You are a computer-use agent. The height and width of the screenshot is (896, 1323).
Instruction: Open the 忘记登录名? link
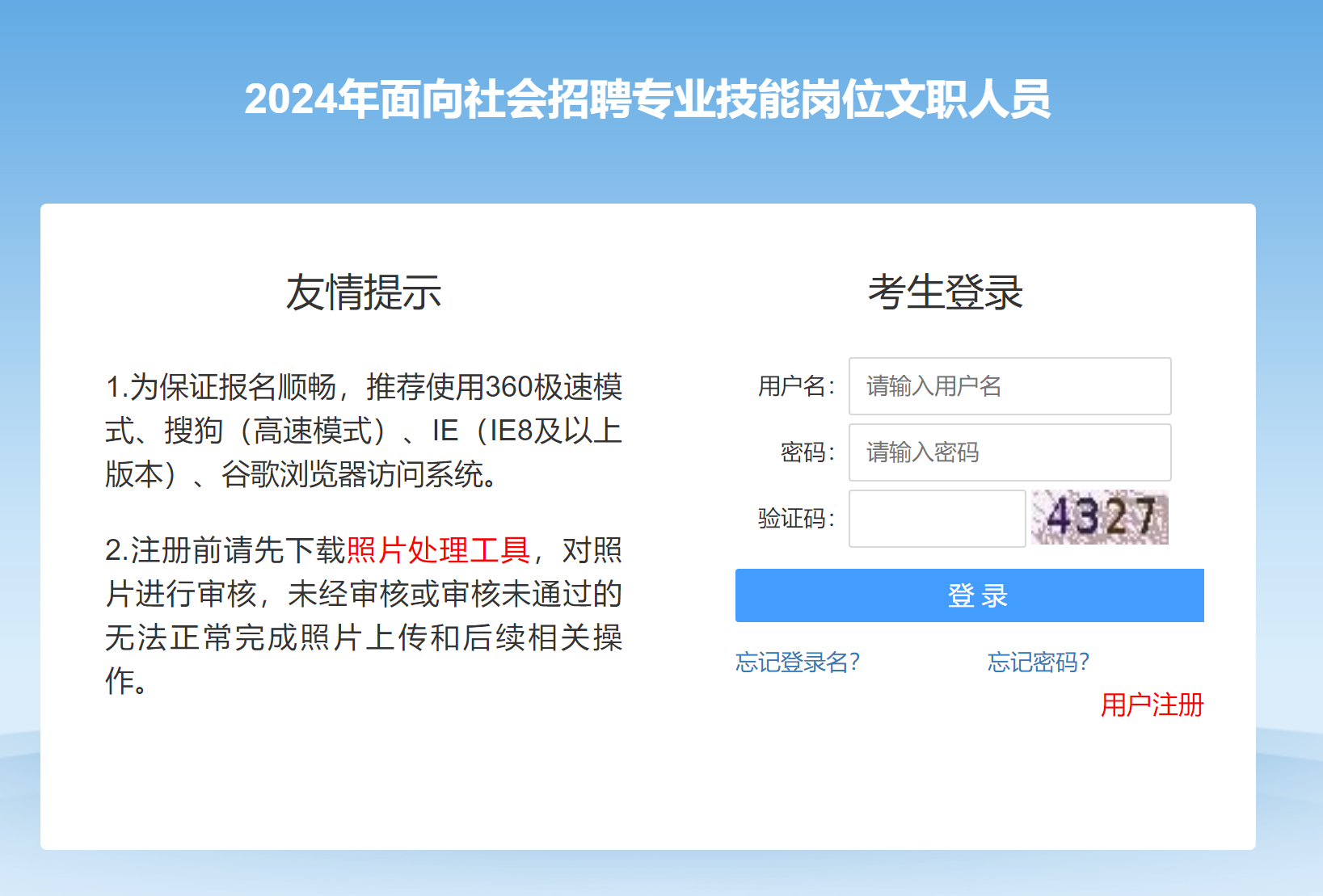pyautogui.click(x=798, y=663)
